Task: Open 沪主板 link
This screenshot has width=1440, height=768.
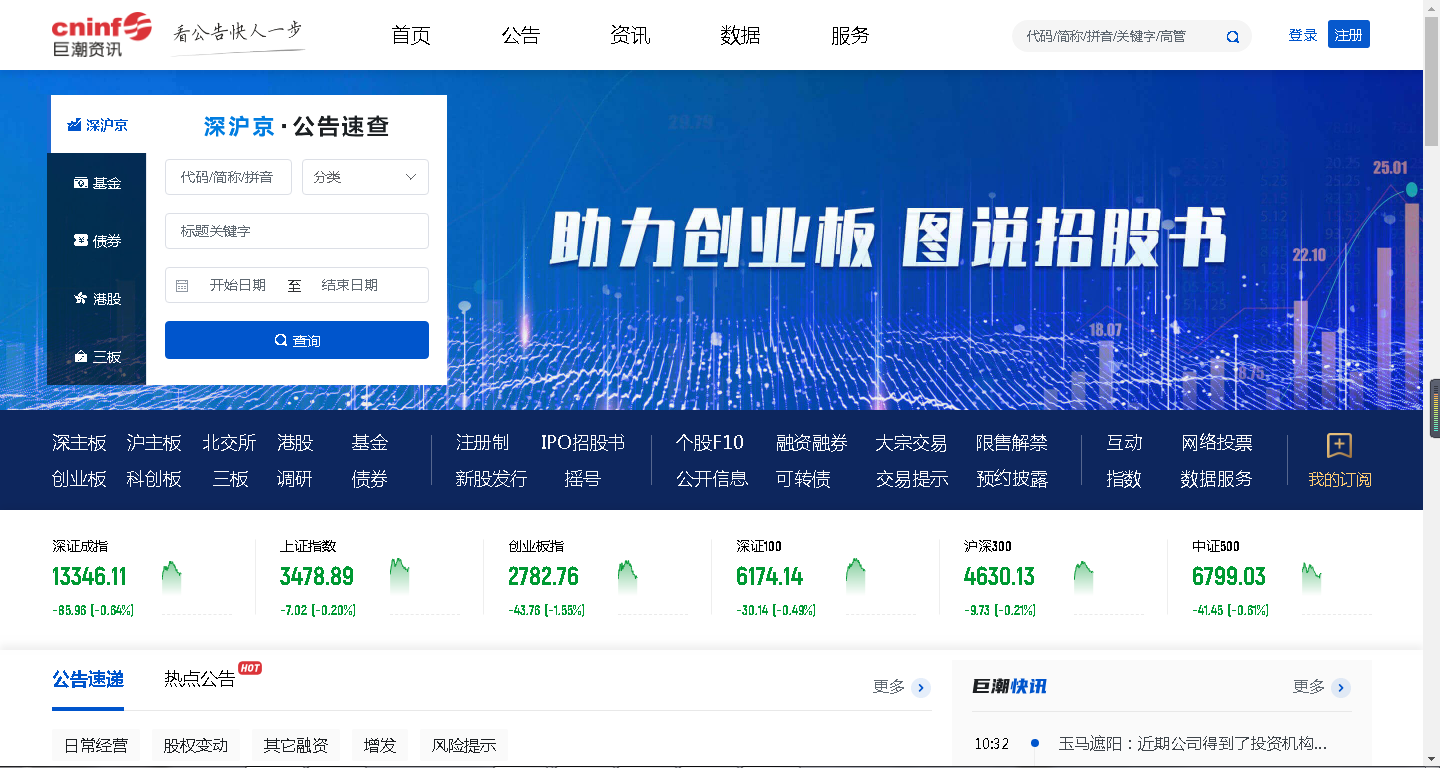Action: click(x=154, y=443)
